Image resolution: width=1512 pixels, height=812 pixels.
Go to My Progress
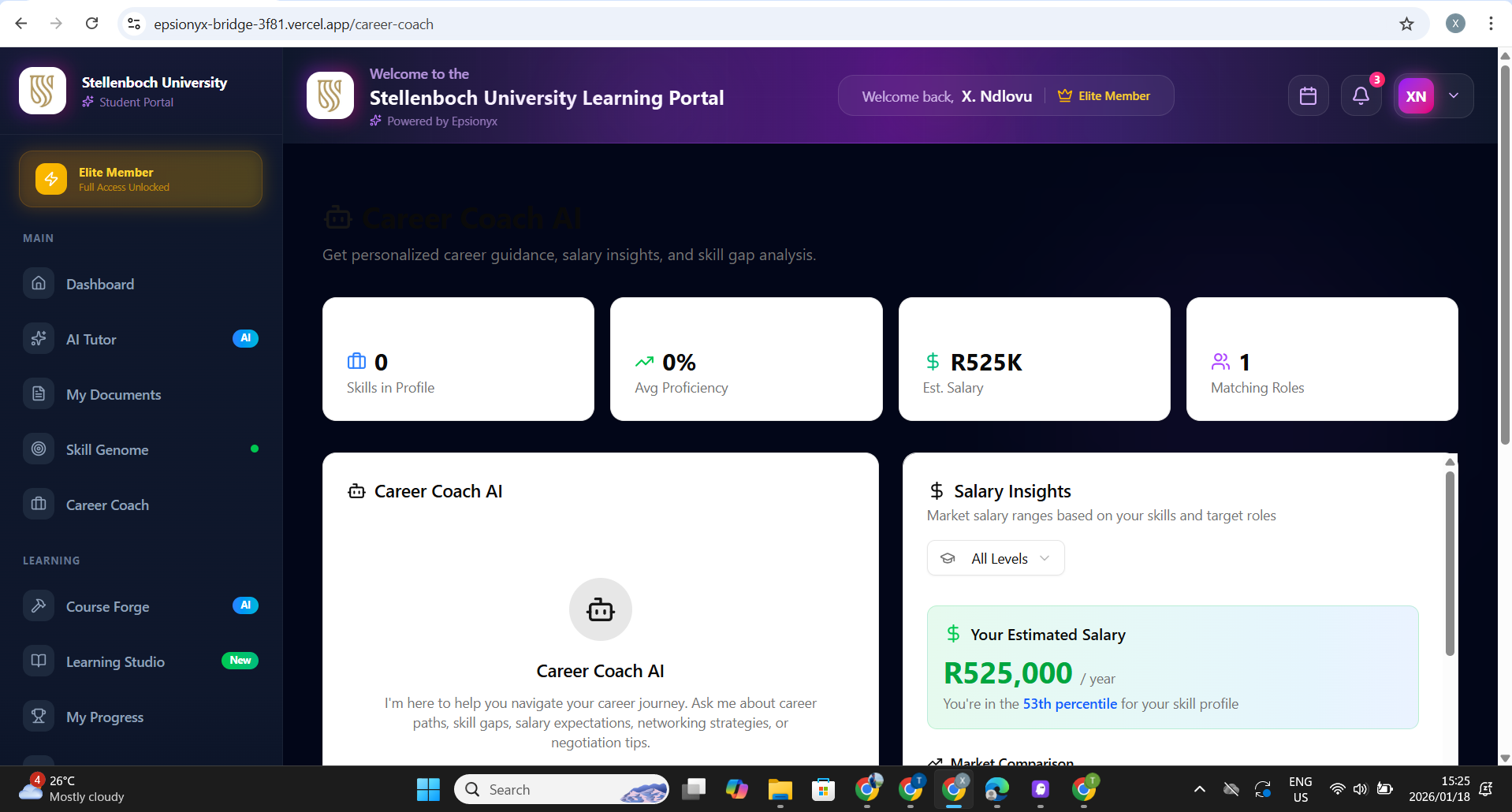point(141,717)
